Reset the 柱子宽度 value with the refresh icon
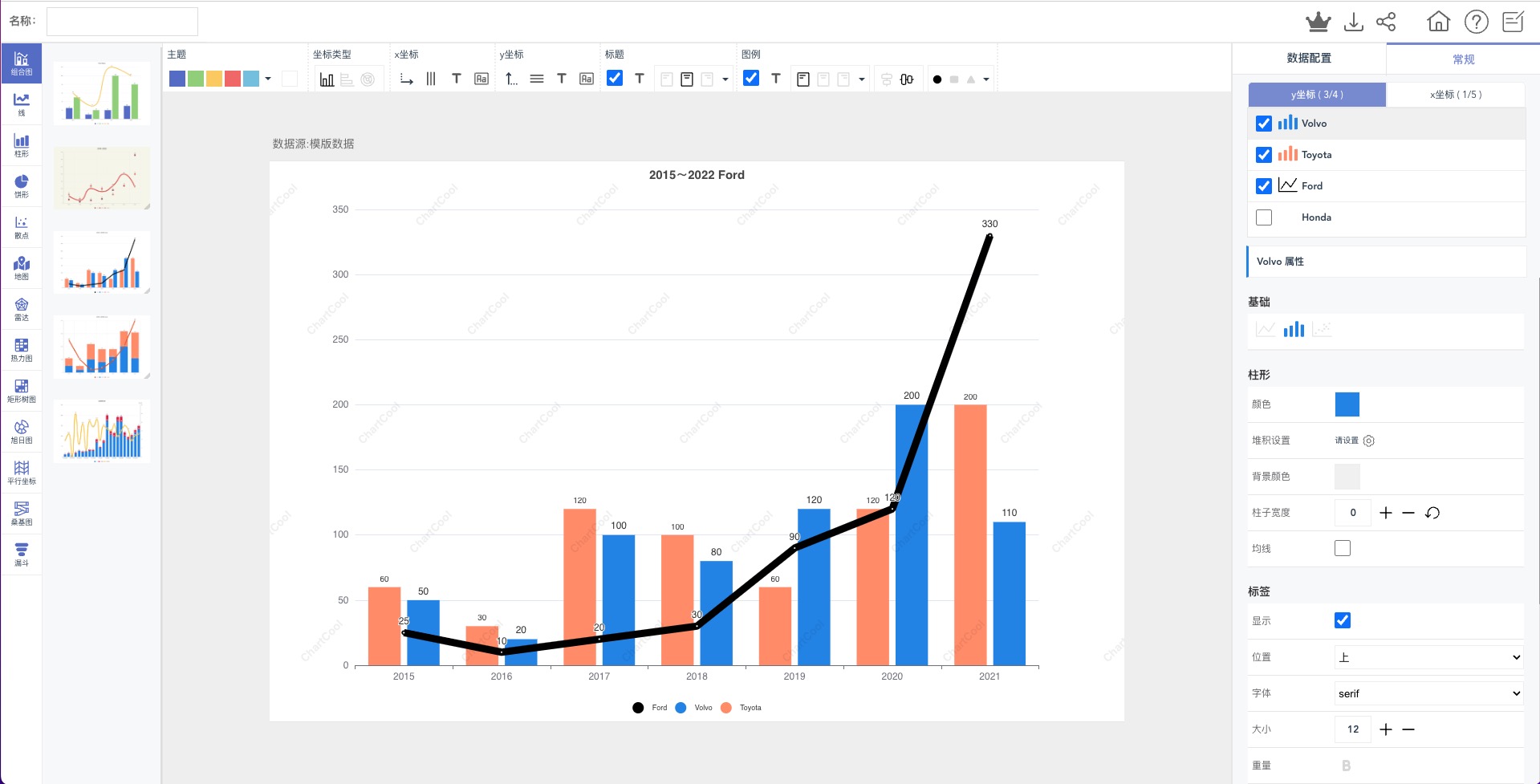The image size is (1540, 784). pos(1432,513)
